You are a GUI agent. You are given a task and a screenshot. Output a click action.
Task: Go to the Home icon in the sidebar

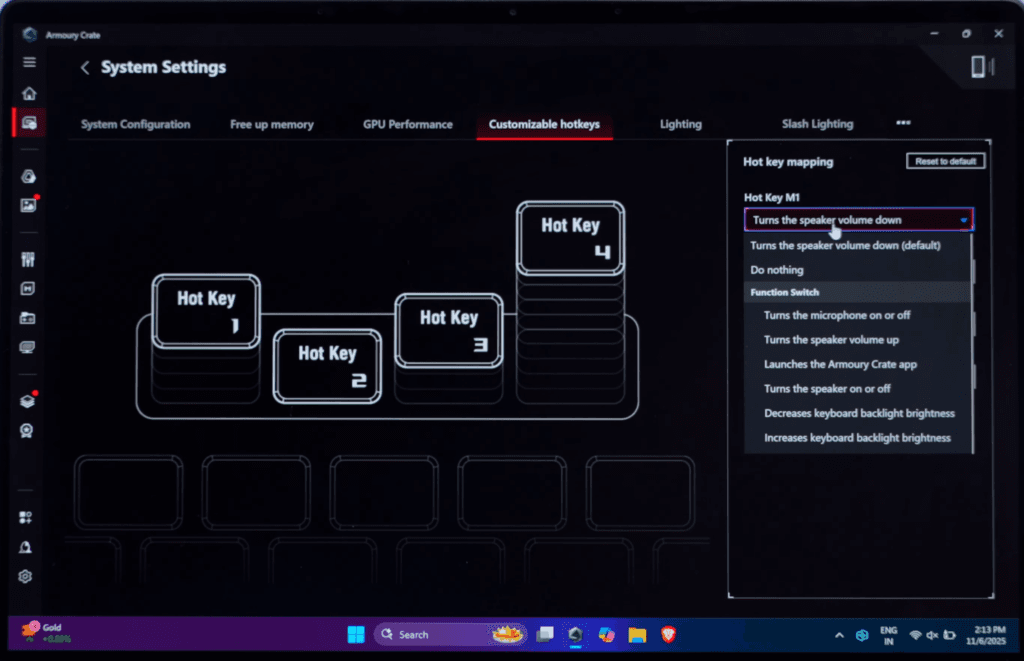coord(29,93)
